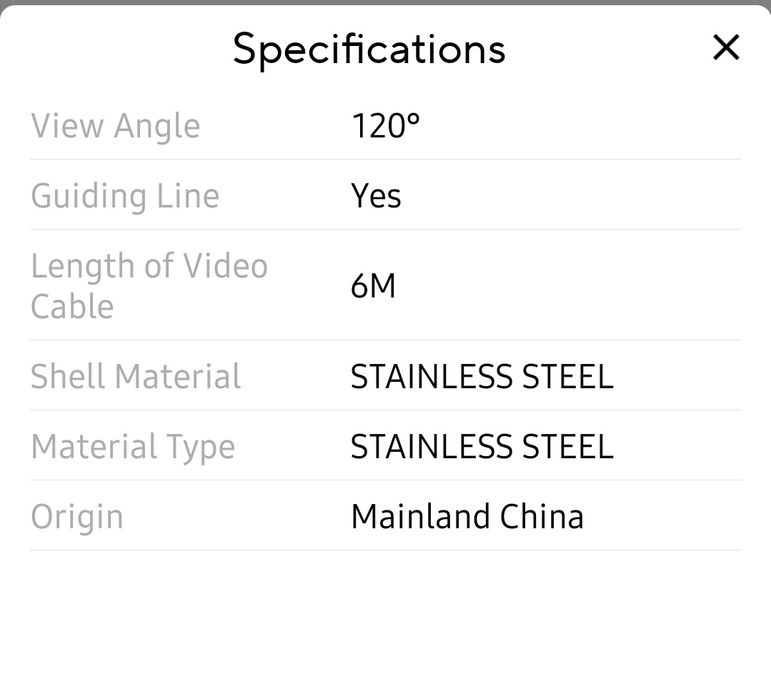This screenshot has width=771, height=700.
Task: Select the 'Yes' guiding line value
Action: click(x=376, y=196)
